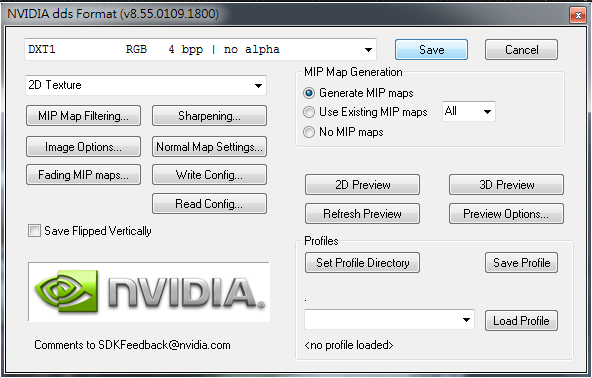Click the Save button
Viewport: 592px width, 378px height.
coord(431,49)
